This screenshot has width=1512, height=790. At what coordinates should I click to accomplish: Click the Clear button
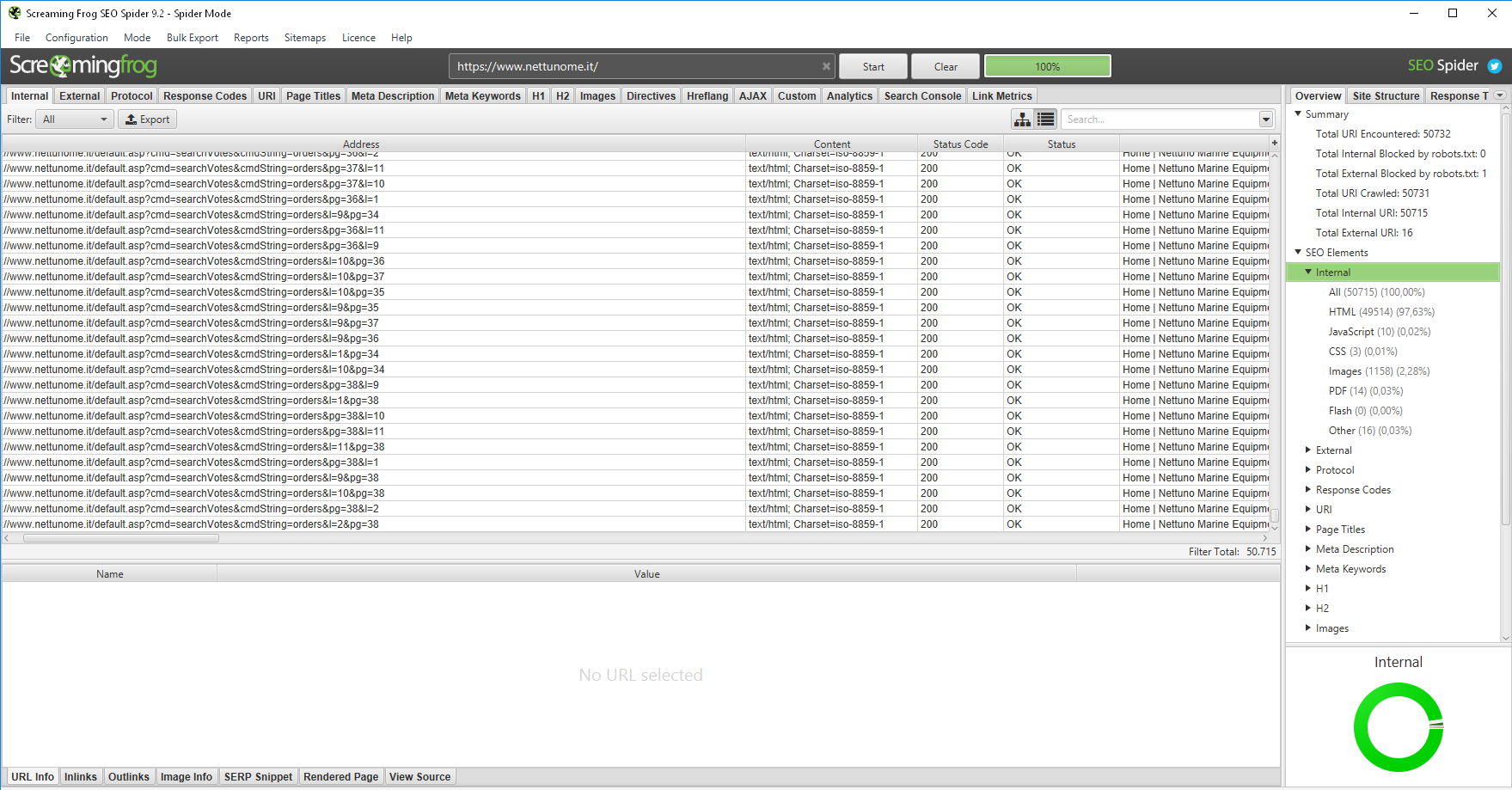coord(946,66)
